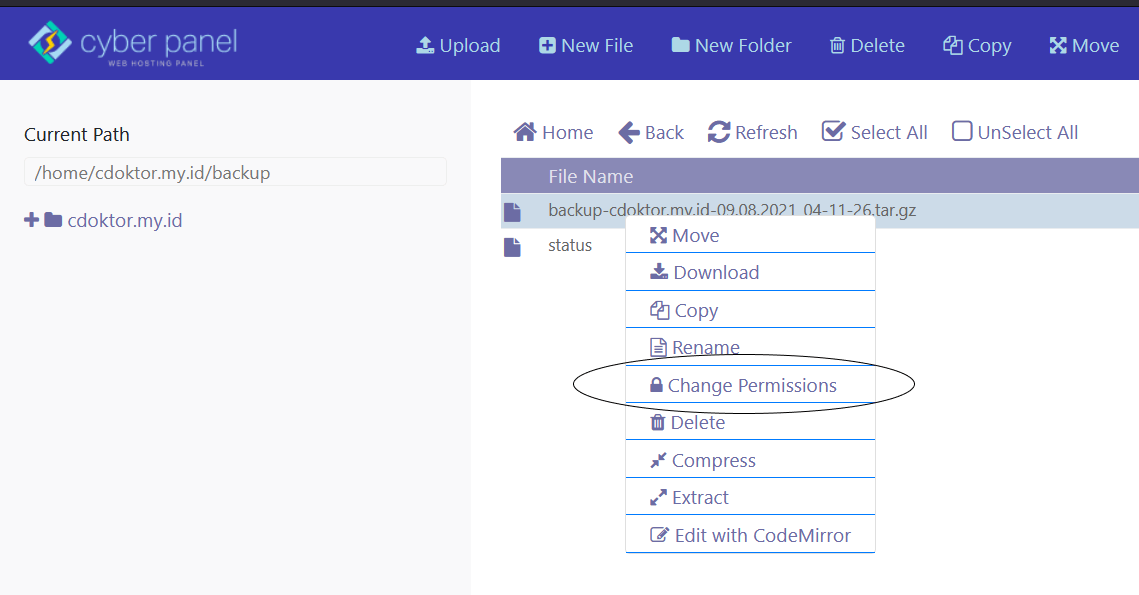This screenshot has width=1139, height=595.
Task: Click Copy in the top toolbar
Action: click(x=977, y=46)
